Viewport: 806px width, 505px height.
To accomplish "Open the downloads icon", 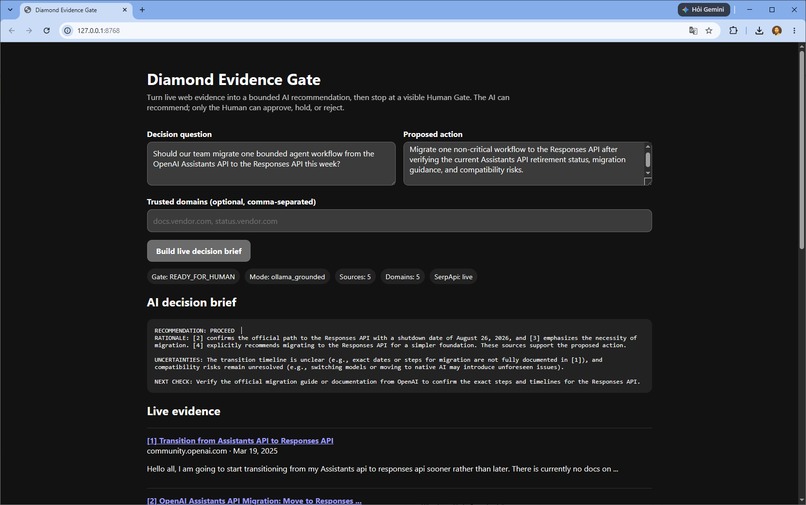I will (759, 31).
